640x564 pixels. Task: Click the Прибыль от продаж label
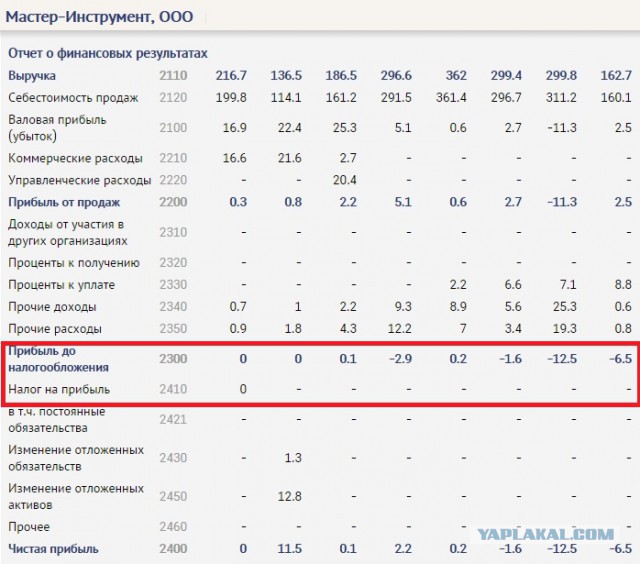point(64,202)
